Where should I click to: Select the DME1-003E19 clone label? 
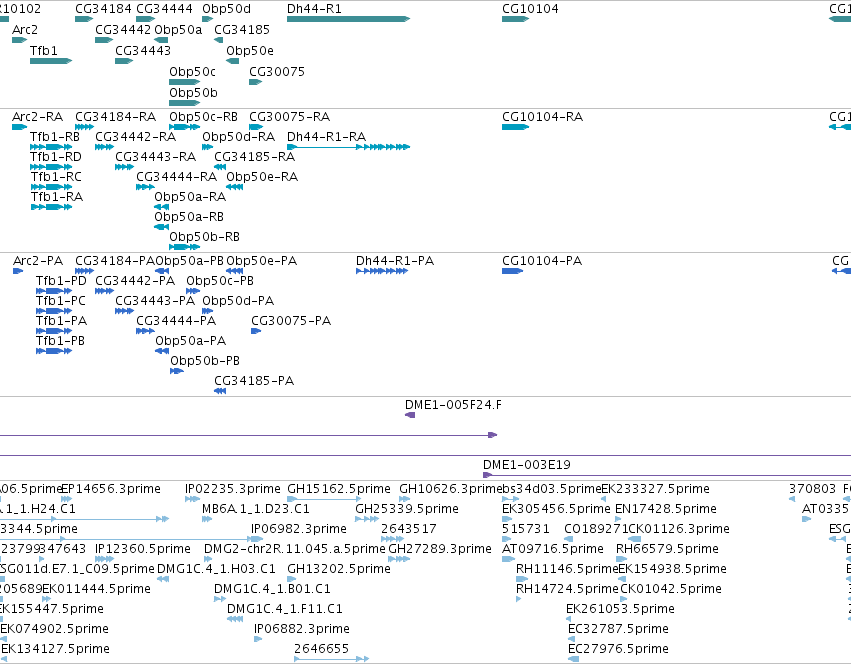pos(526,465)
